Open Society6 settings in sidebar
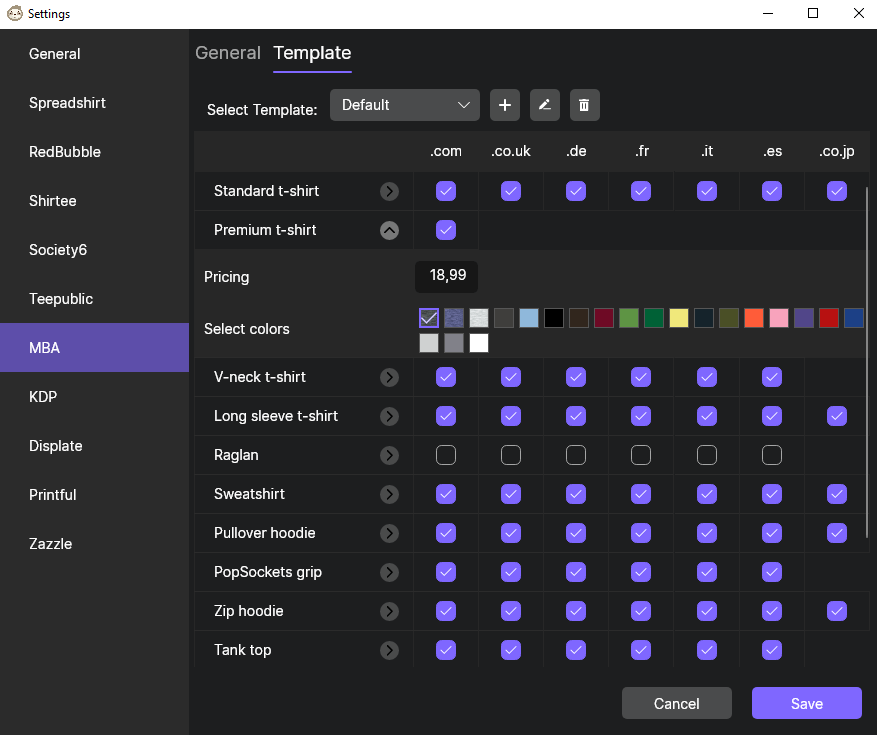 tap(95, 250)
